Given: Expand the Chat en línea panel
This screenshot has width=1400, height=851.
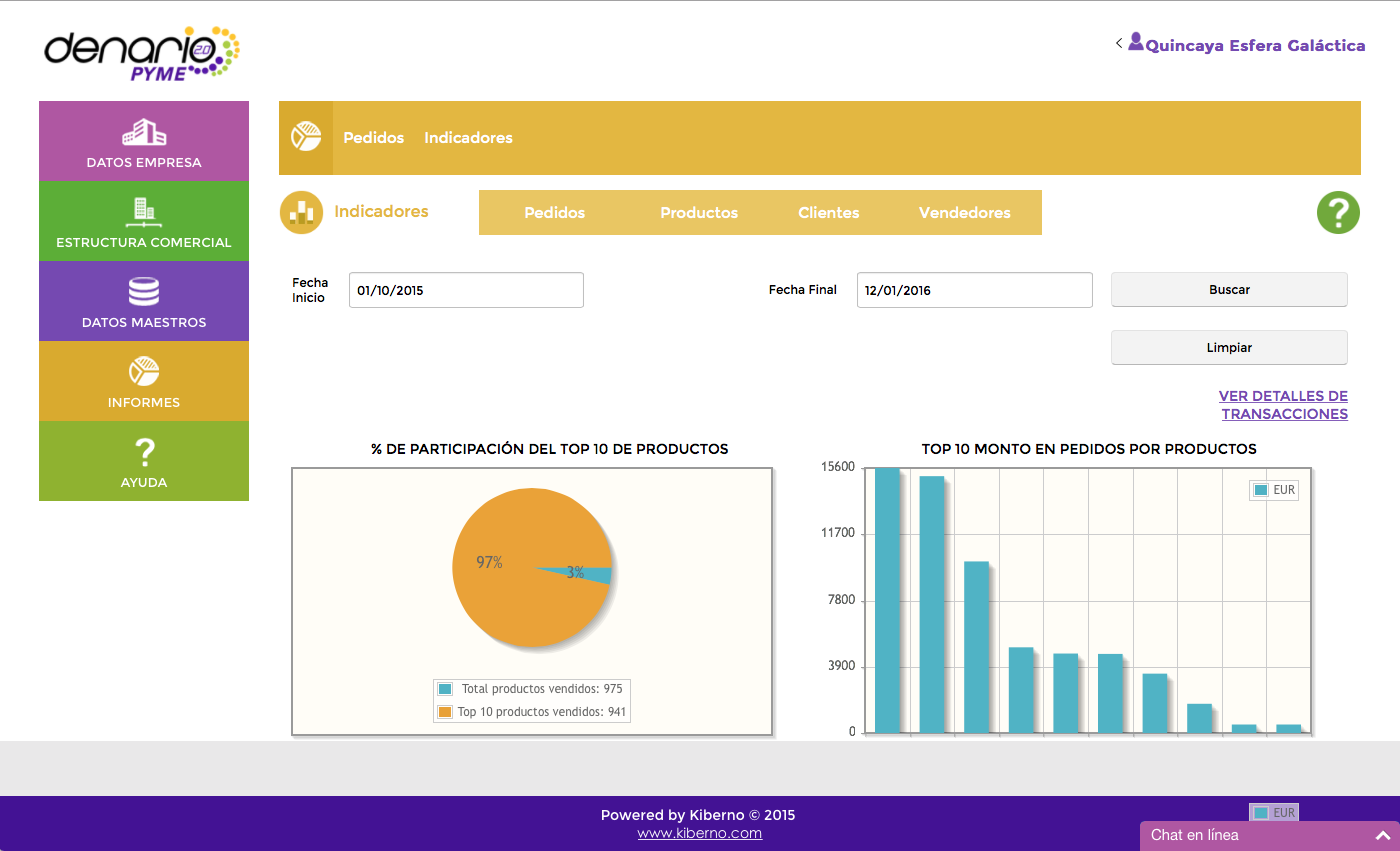Looking at the screenshot, I should pyautogui.click(x=1384, y=835).
